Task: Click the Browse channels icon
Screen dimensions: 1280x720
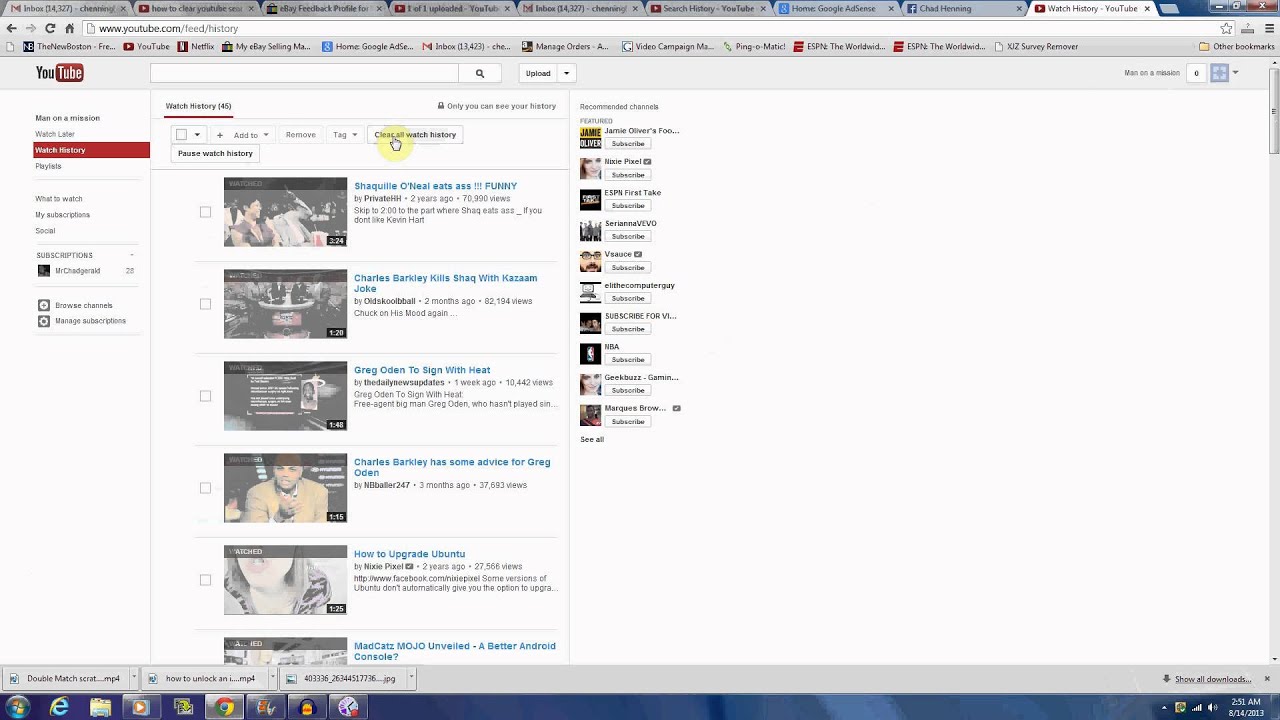Action: (x=43, y=305)
